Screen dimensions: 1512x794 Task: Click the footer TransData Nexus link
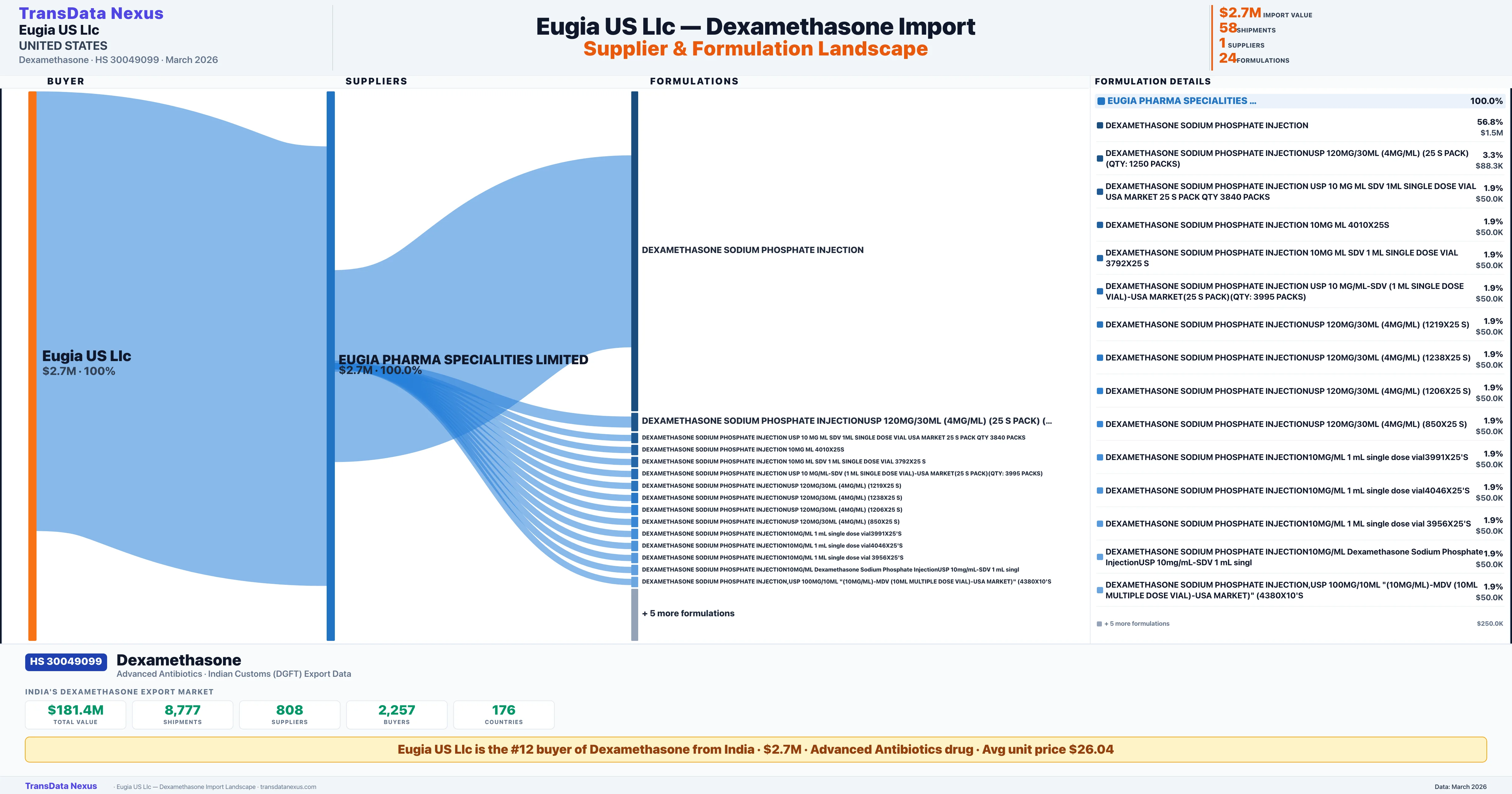pos(61,786)
